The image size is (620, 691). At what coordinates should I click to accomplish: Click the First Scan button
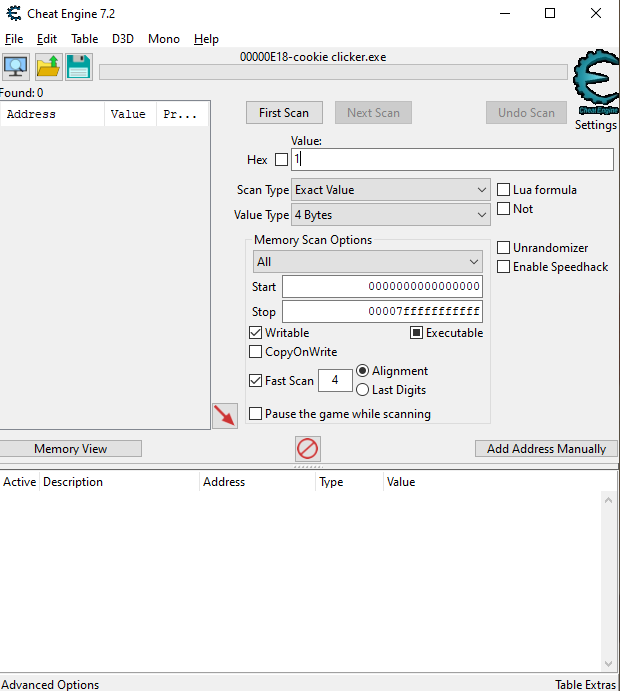coord(284,113)
